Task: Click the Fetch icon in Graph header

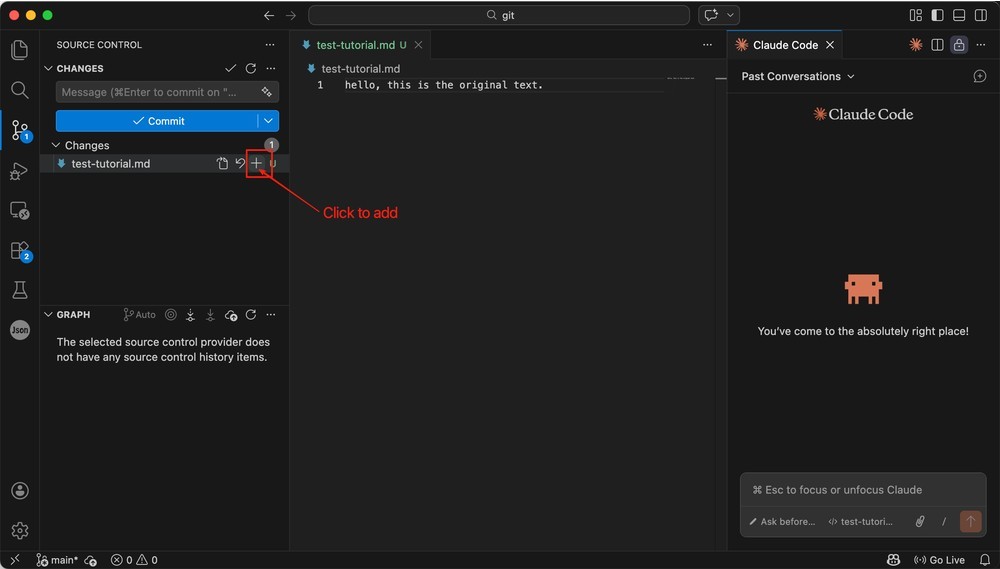Action: coord(190,314)
